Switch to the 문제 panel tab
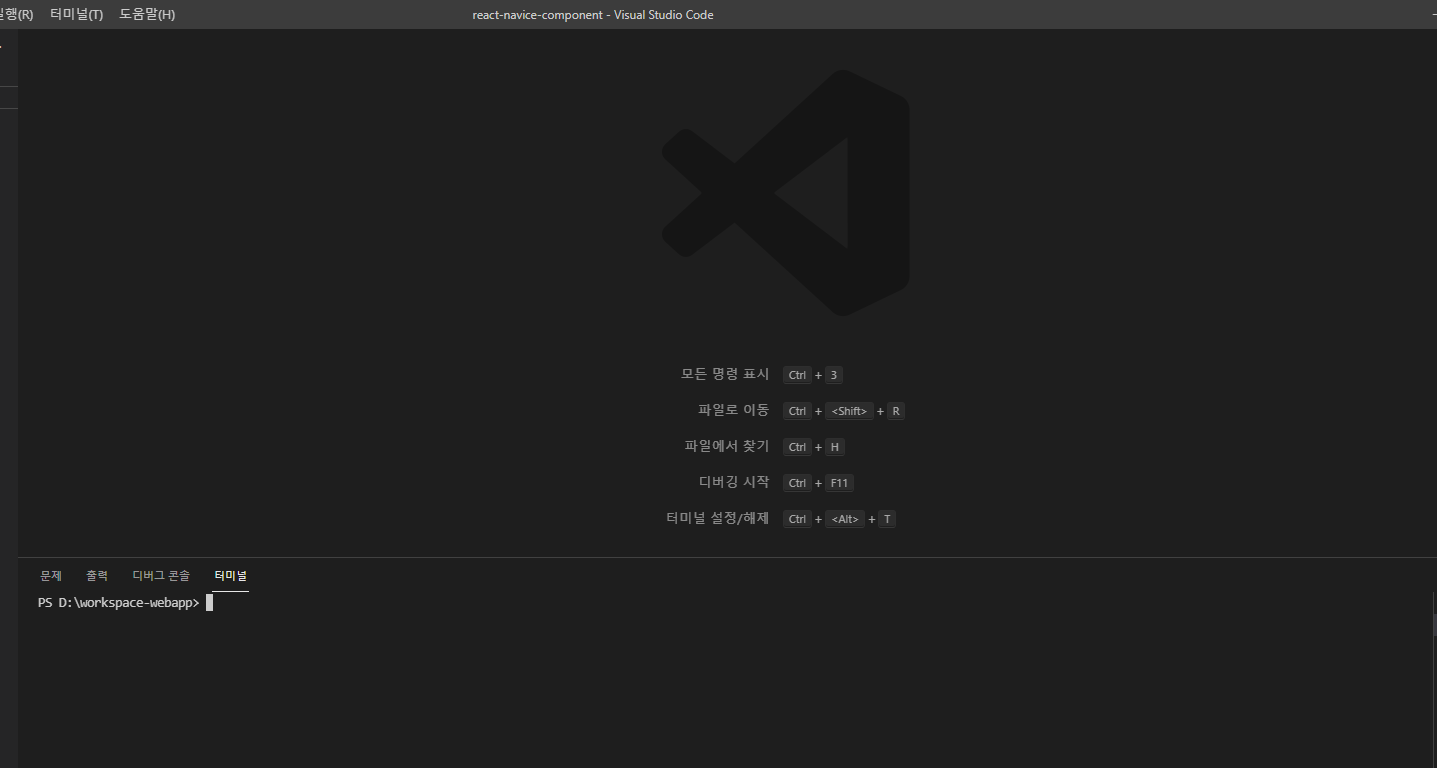 coord(51,576)
